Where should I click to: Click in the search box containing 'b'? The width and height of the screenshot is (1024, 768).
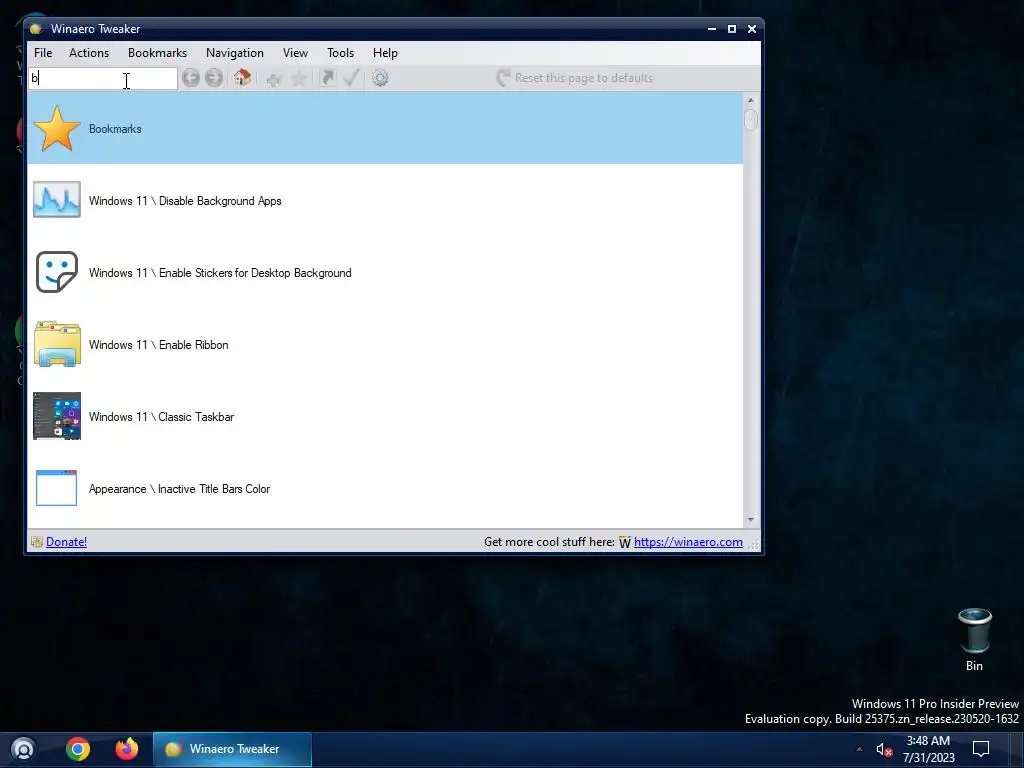pos(103,78)
